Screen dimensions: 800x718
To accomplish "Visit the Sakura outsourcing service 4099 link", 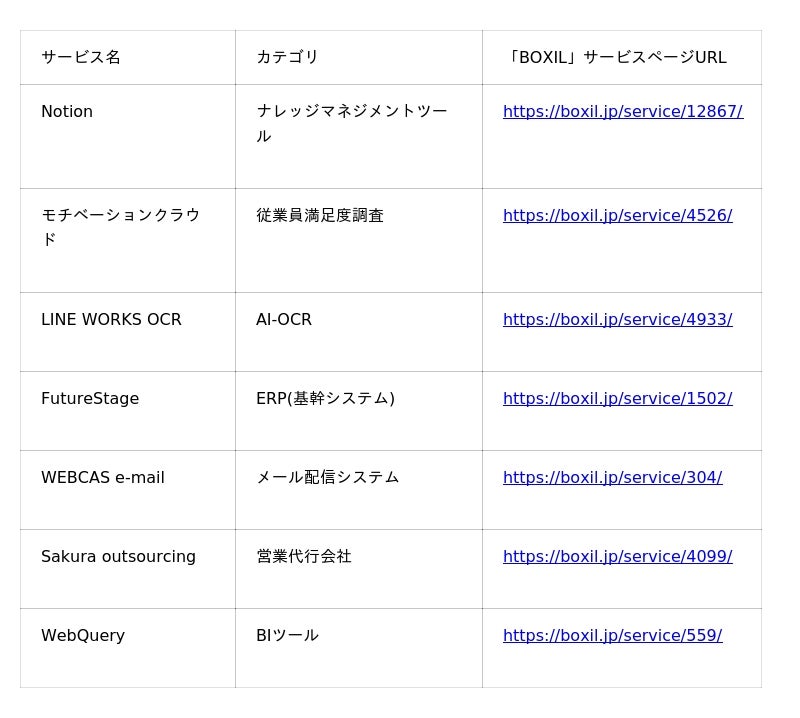I will click(x=617, y=557).
